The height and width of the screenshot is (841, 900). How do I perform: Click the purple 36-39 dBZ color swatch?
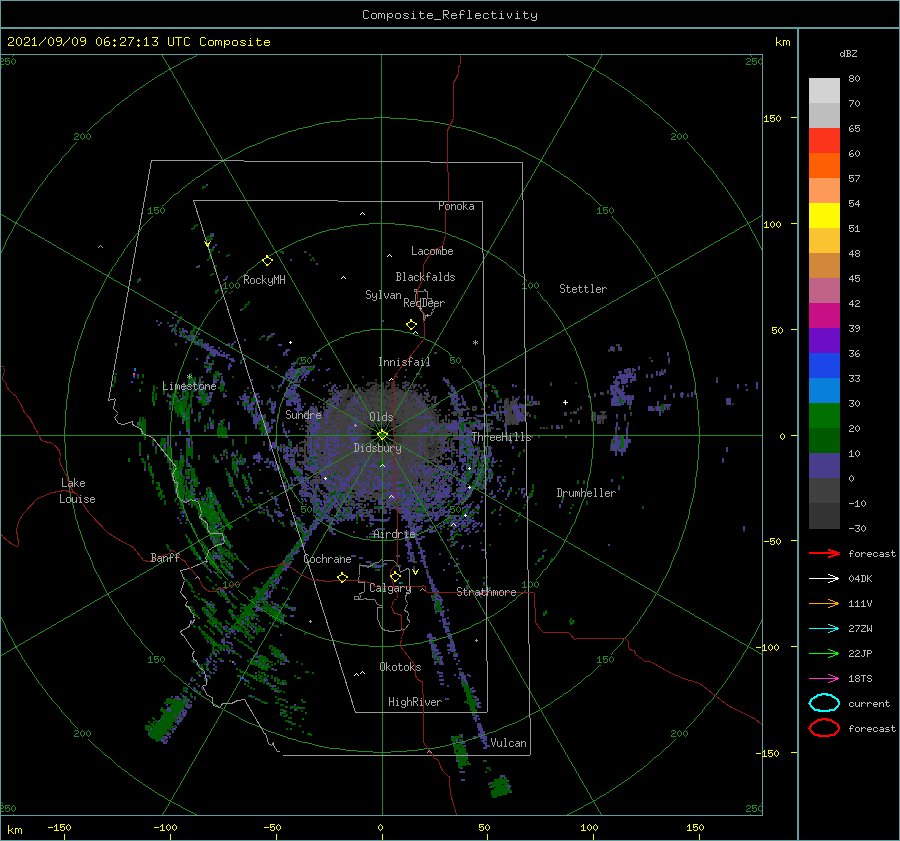point(824,341)
